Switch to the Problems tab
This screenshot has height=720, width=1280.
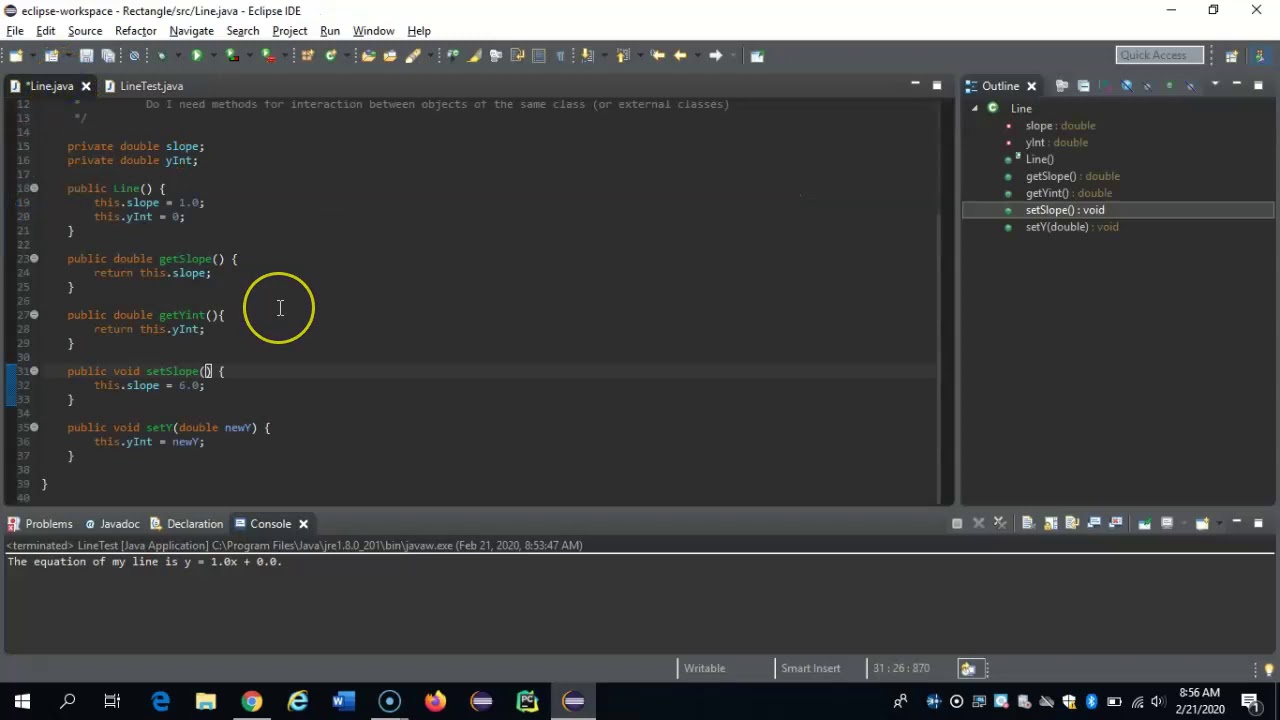pos(40,523)
